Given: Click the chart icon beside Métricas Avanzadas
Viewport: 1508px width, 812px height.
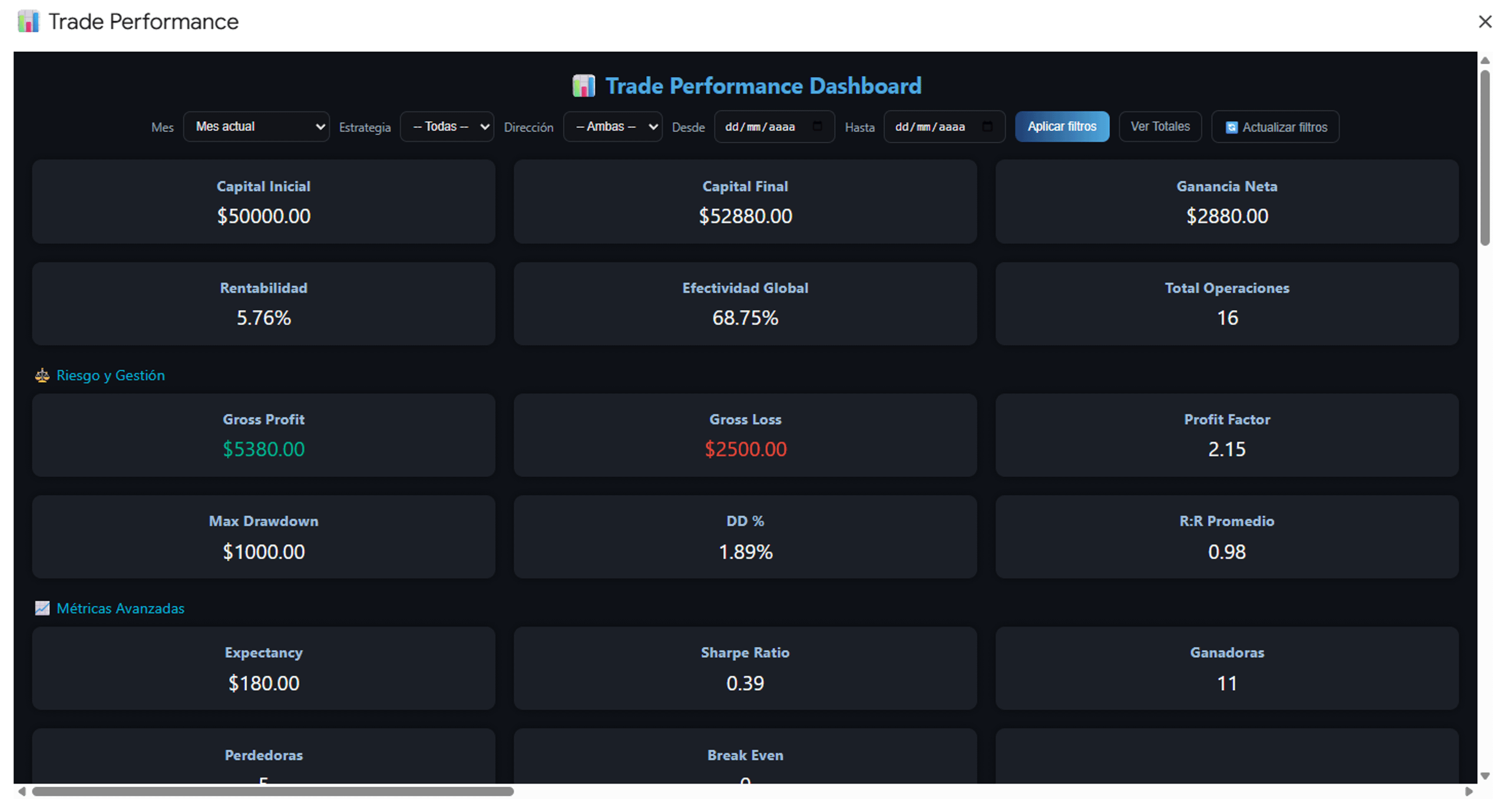Looking at the screenshot, I should (x=42, y=608).
